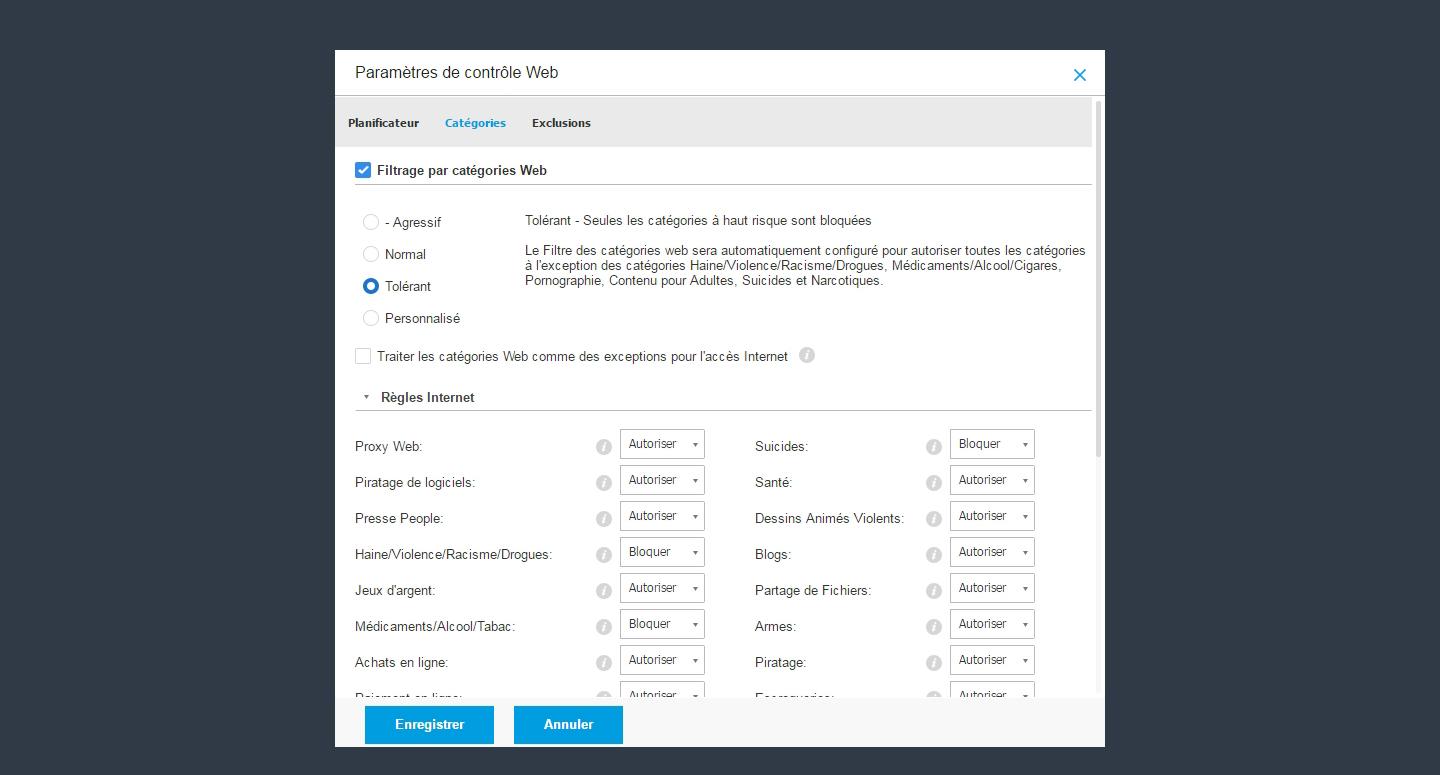The height and width of the screenshot is (775, 1440).
Task: Click info icon beside Traiter les catégories Web option
Action: [807, 355]
